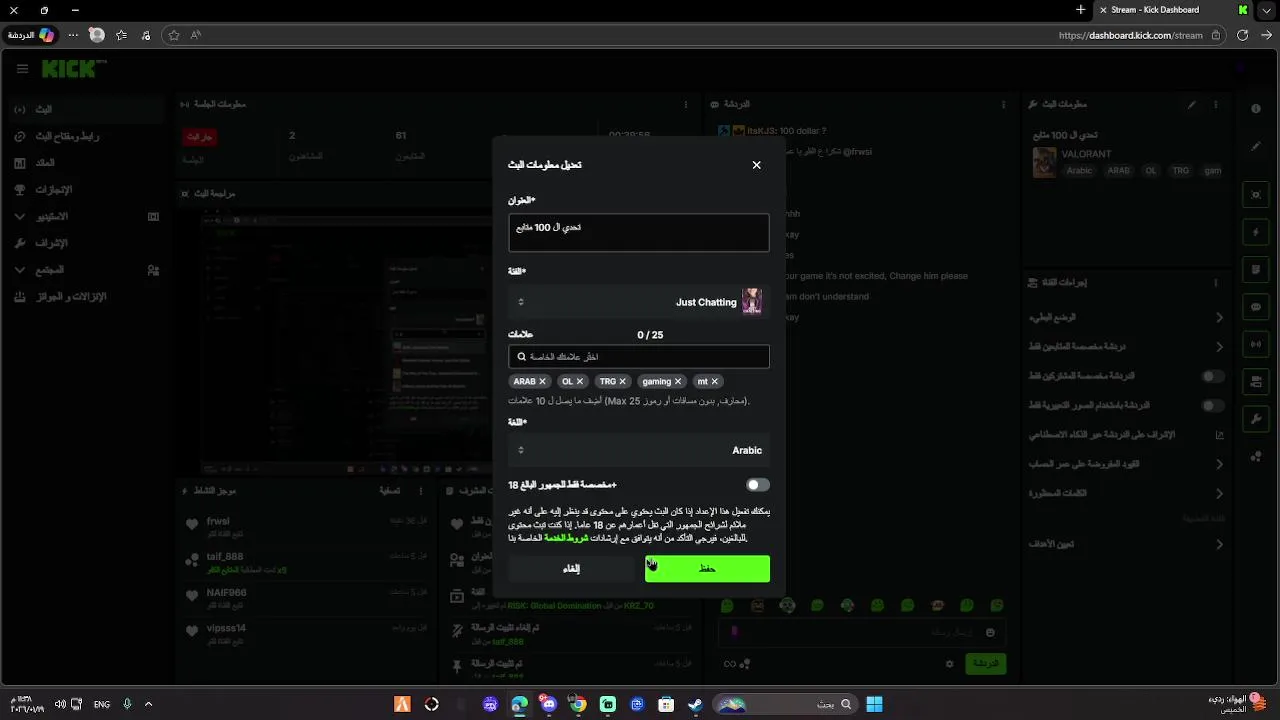Open channel actions panel three-dot menu
This screenshot has width=1280, height=720.
click(x=1216, y=283)
